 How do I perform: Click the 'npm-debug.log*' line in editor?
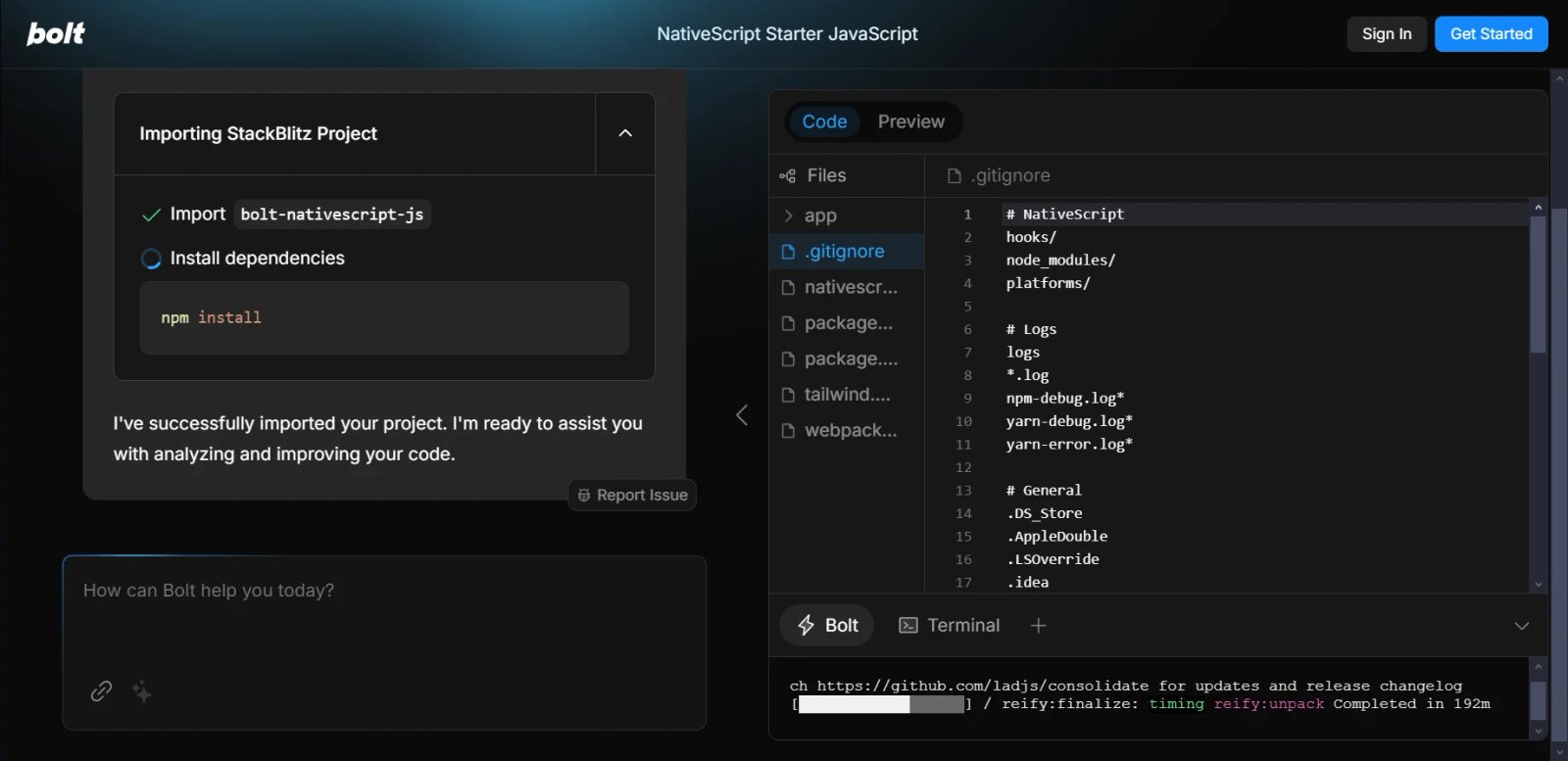(x=1065, y=399)
